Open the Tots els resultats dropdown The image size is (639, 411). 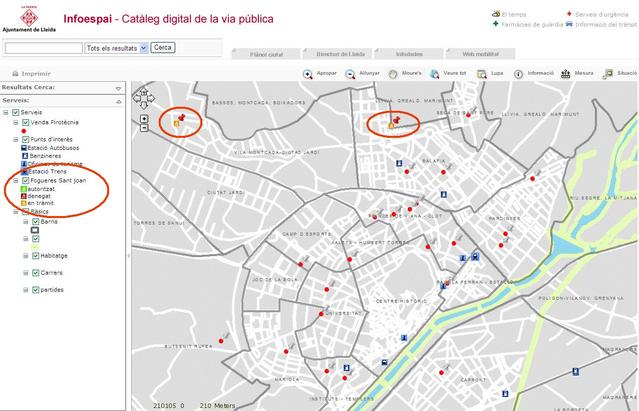coord(116,48)
